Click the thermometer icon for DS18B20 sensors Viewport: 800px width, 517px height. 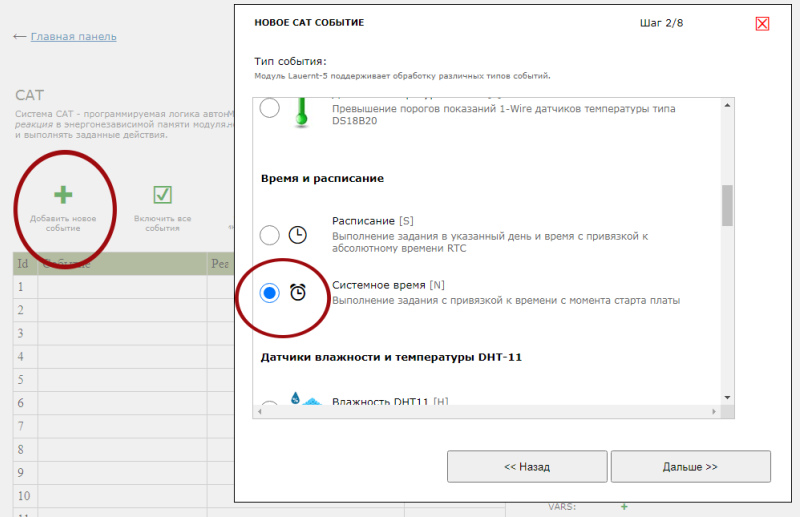point(302,112)
